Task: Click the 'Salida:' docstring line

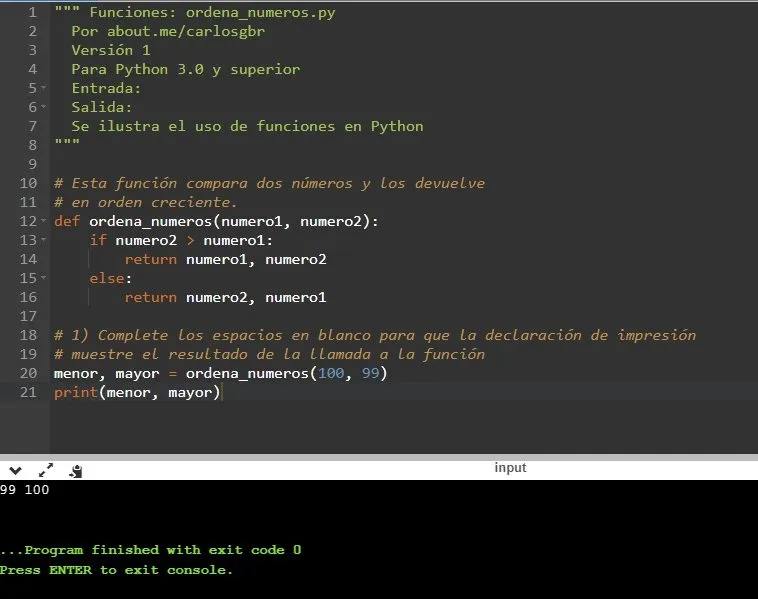Action: click(x=102, y=107)
